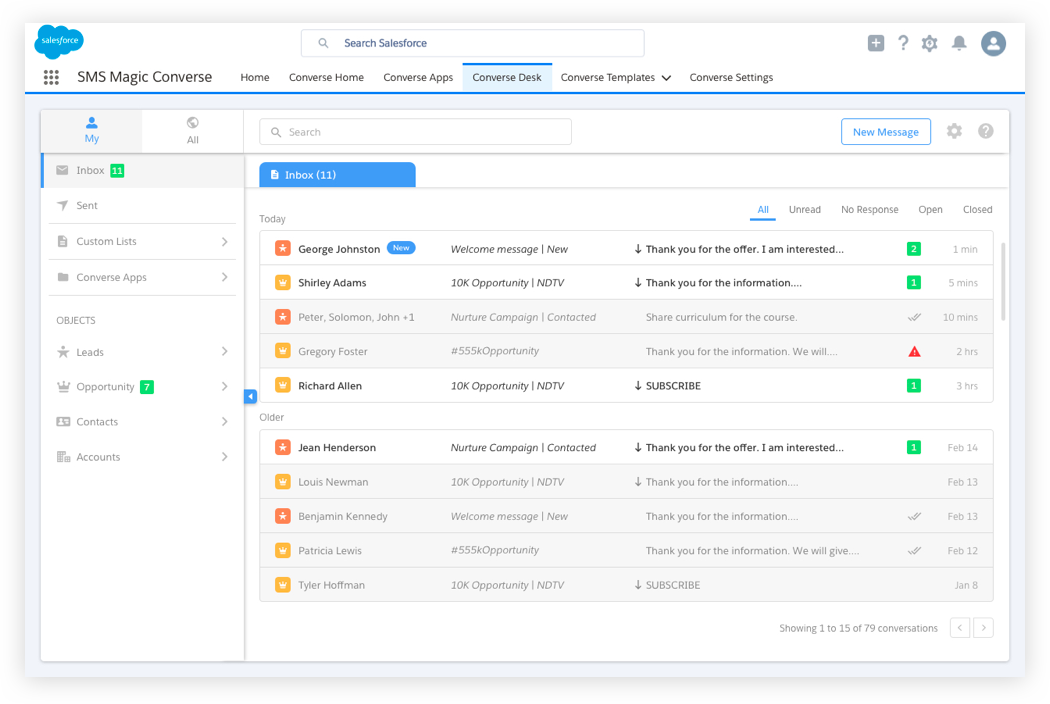Click the Opportunity count badge 7

[147, 386]
